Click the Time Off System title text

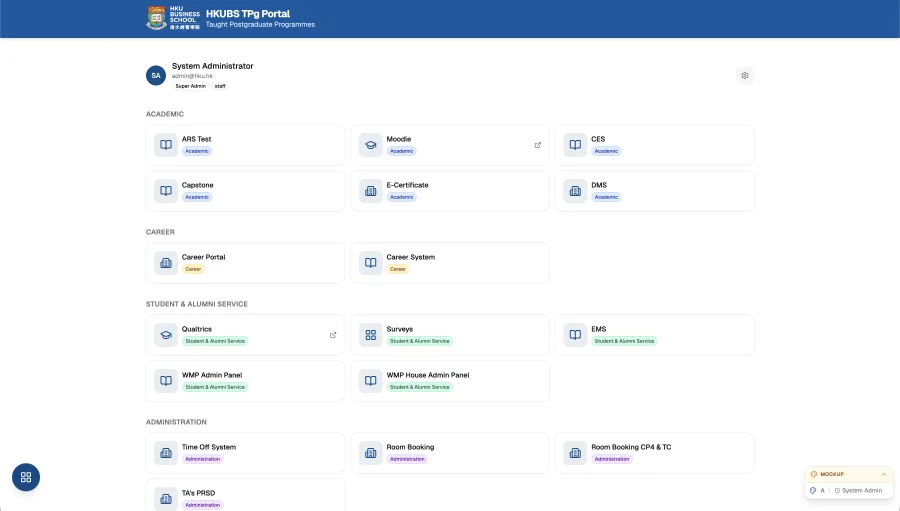pos(209,447)
